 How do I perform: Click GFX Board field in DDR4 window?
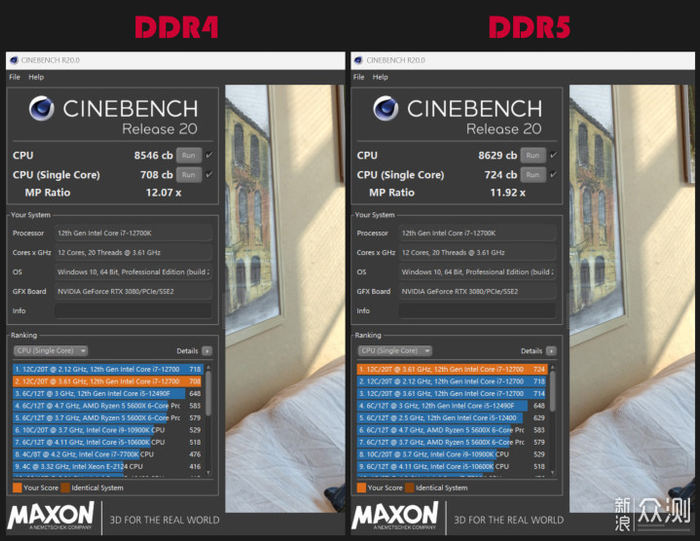(x=133, y=291)
